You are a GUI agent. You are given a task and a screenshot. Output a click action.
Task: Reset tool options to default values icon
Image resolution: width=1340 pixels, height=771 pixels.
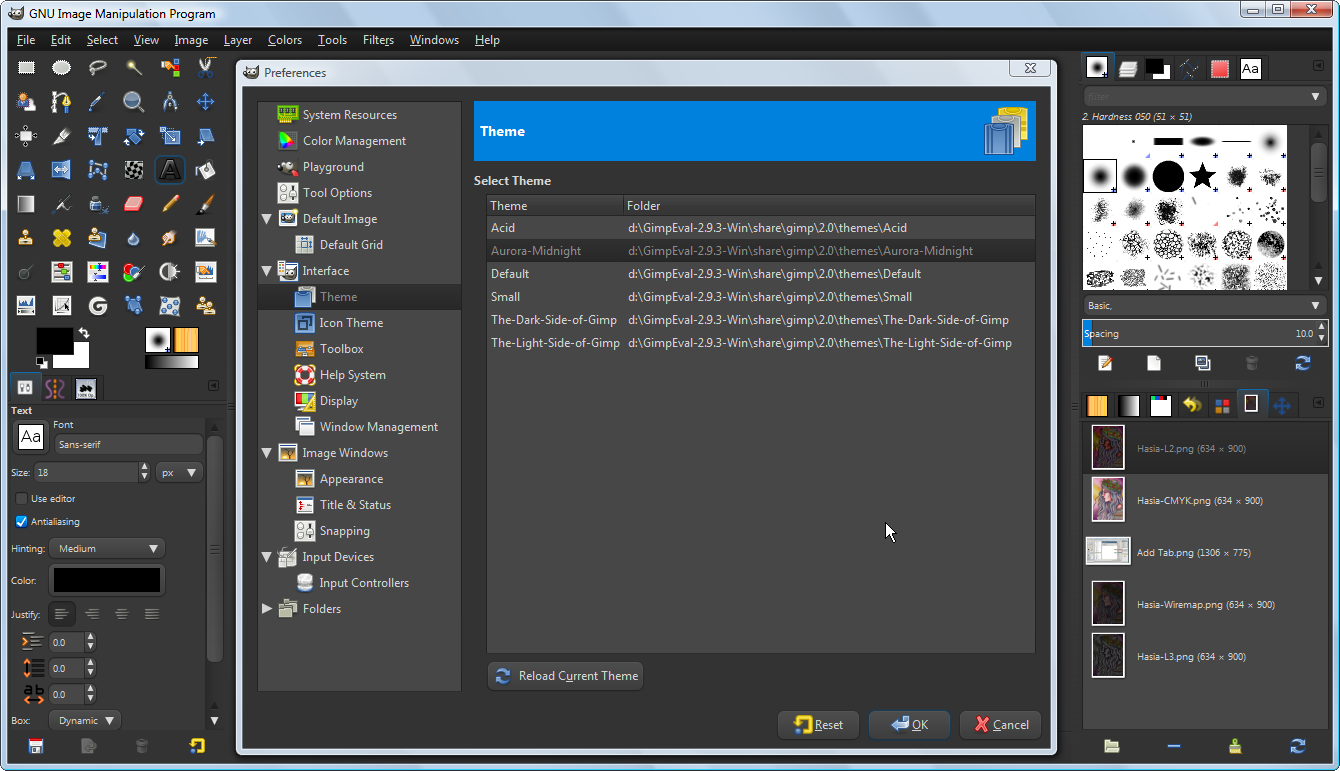point(197,745)
